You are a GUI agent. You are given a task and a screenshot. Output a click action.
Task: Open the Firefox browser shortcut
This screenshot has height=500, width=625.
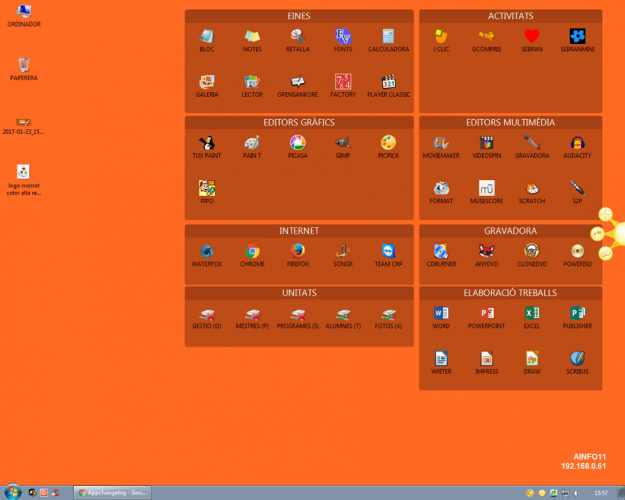297,252
